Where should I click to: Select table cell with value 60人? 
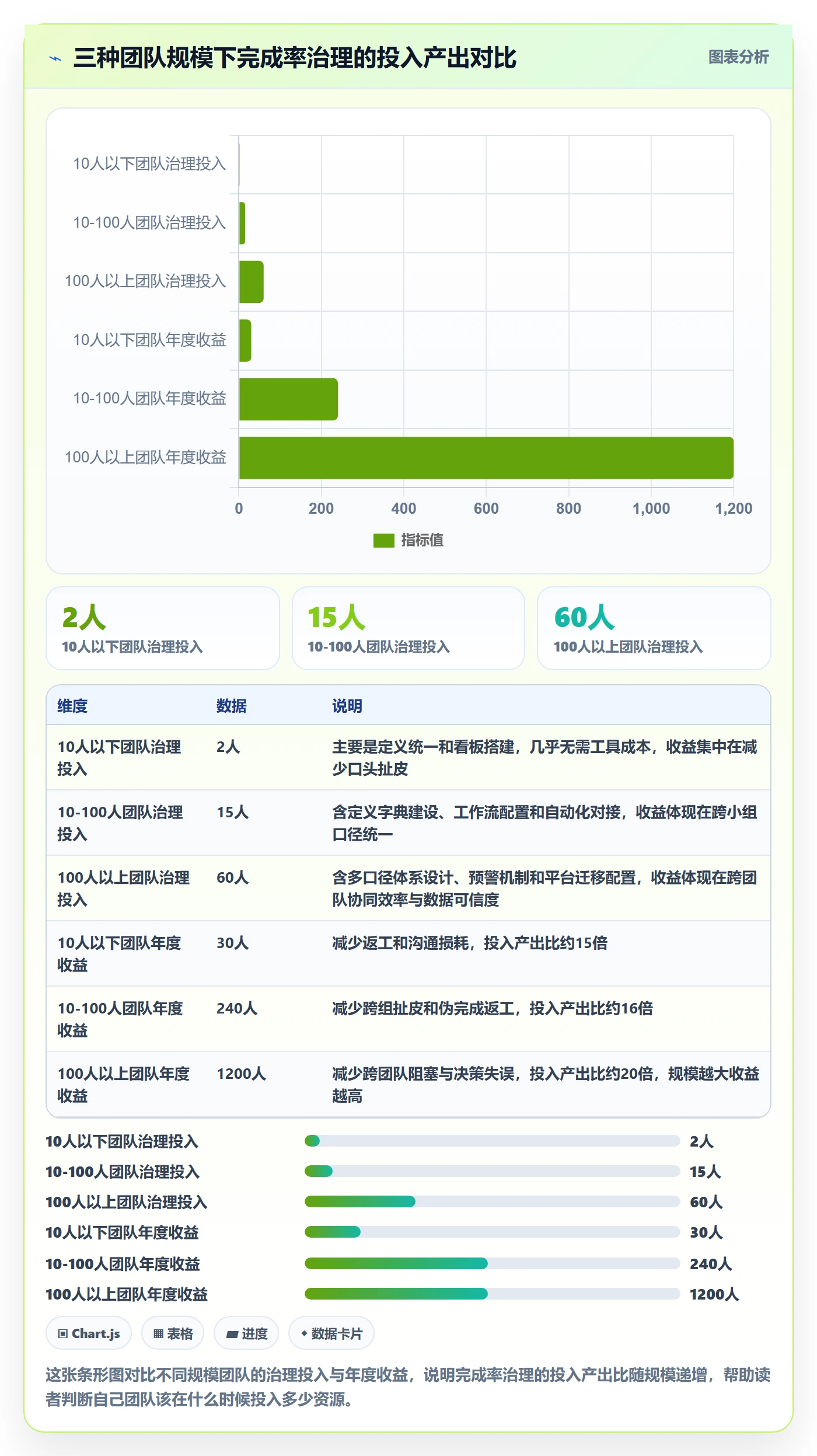coord(233,877)
